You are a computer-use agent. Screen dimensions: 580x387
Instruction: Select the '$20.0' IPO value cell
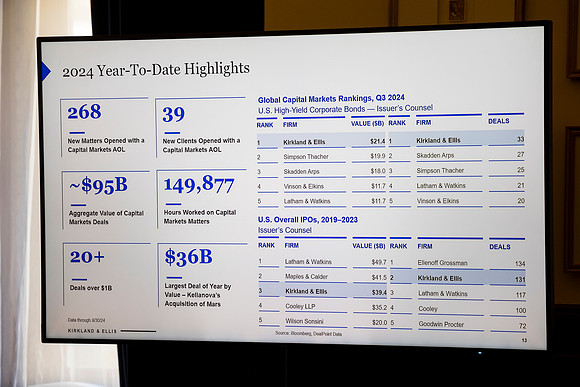point(380,323)
